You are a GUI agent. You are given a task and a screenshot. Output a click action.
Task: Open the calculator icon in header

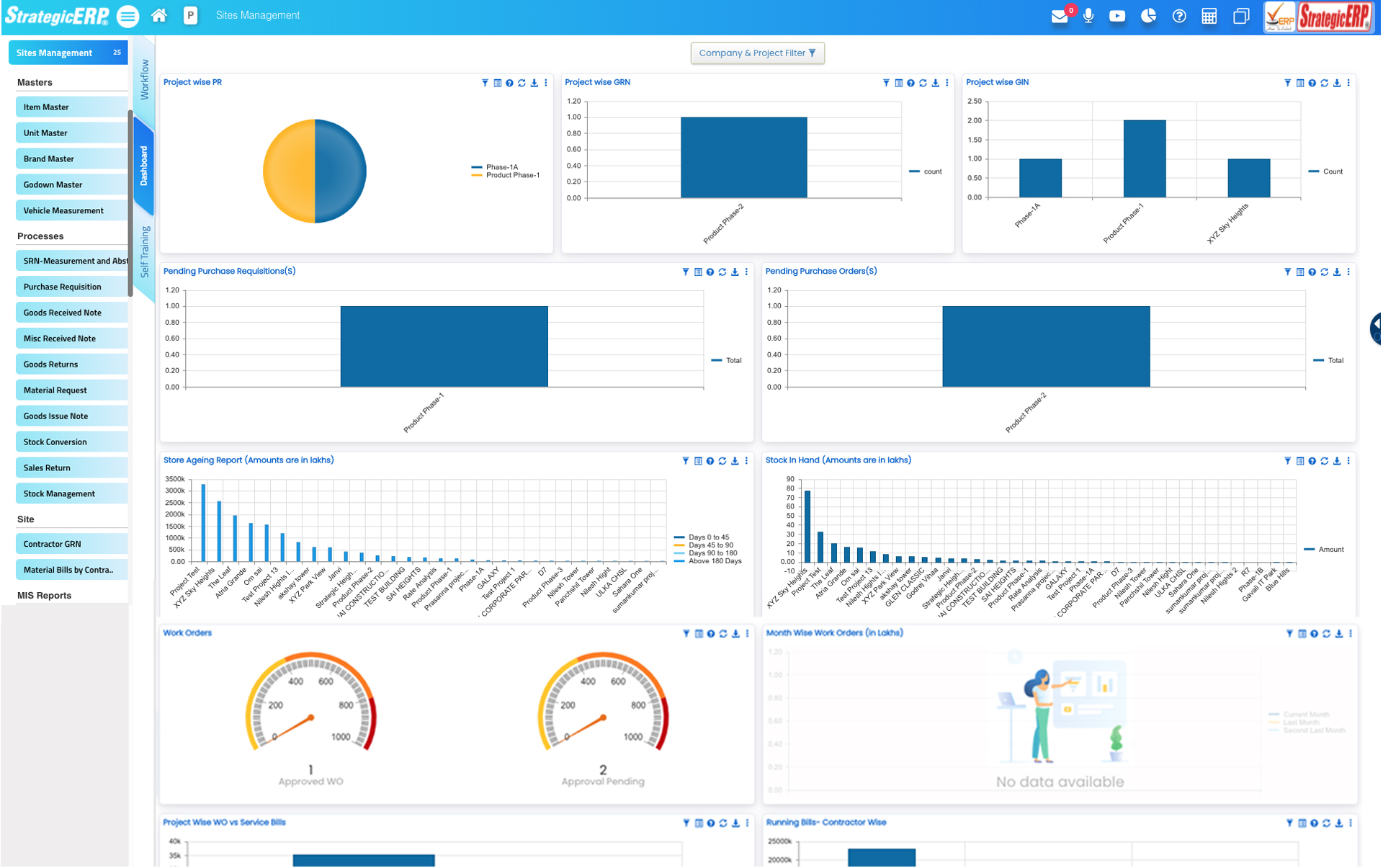pyautogui.click(x=1209, y=16)
